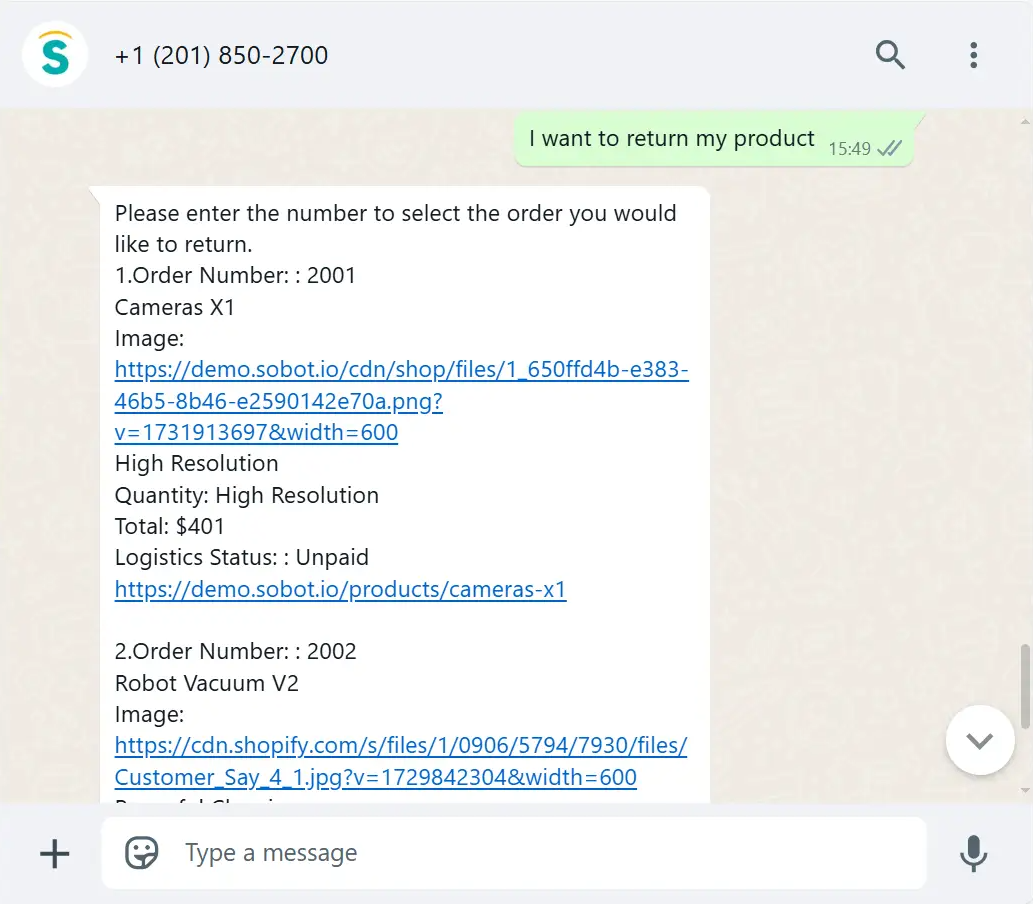Click the contact phone number +1 (201) 850-2700
Viewport: 1033px width, 904px height.
221,55
